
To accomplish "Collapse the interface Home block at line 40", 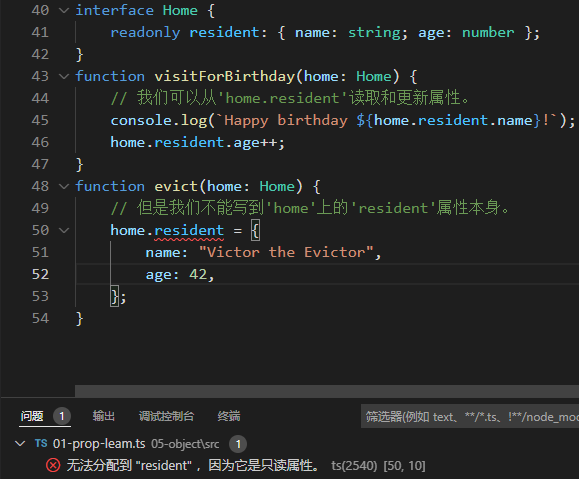I will tap(64, 11).
